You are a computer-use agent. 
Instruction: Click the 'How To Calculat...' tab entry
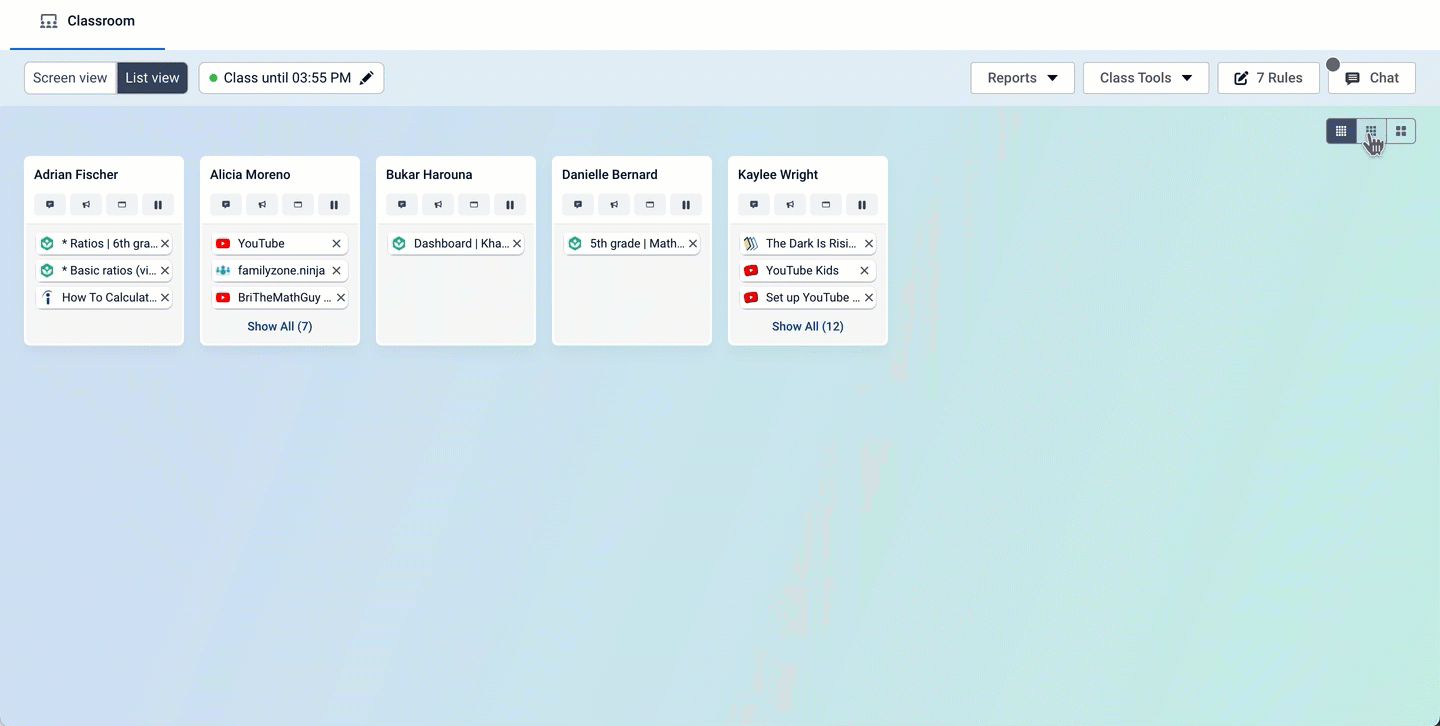tap(104, 297)
